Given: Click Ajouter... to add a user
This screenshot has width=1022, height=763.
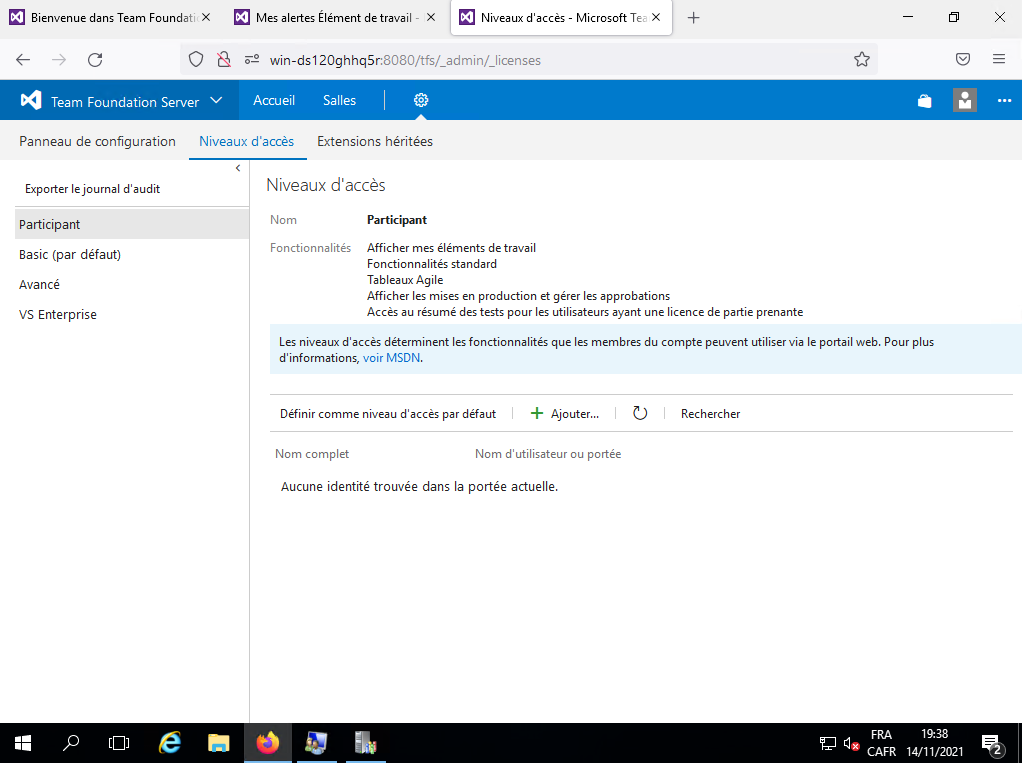Looking at the screenshot, I should point(565,414).
